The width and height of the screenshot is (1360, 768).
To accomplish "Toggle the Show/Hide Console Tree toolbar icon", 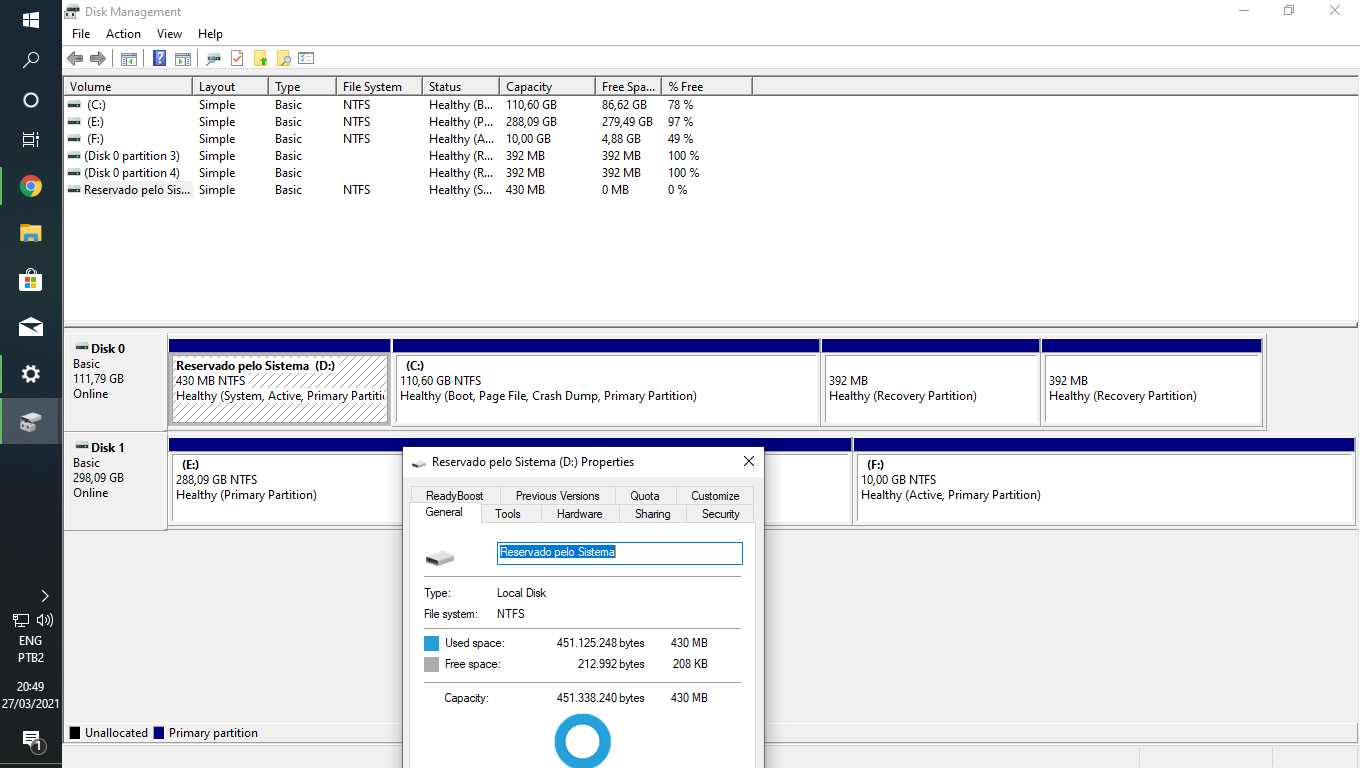I will coord(129,59).
